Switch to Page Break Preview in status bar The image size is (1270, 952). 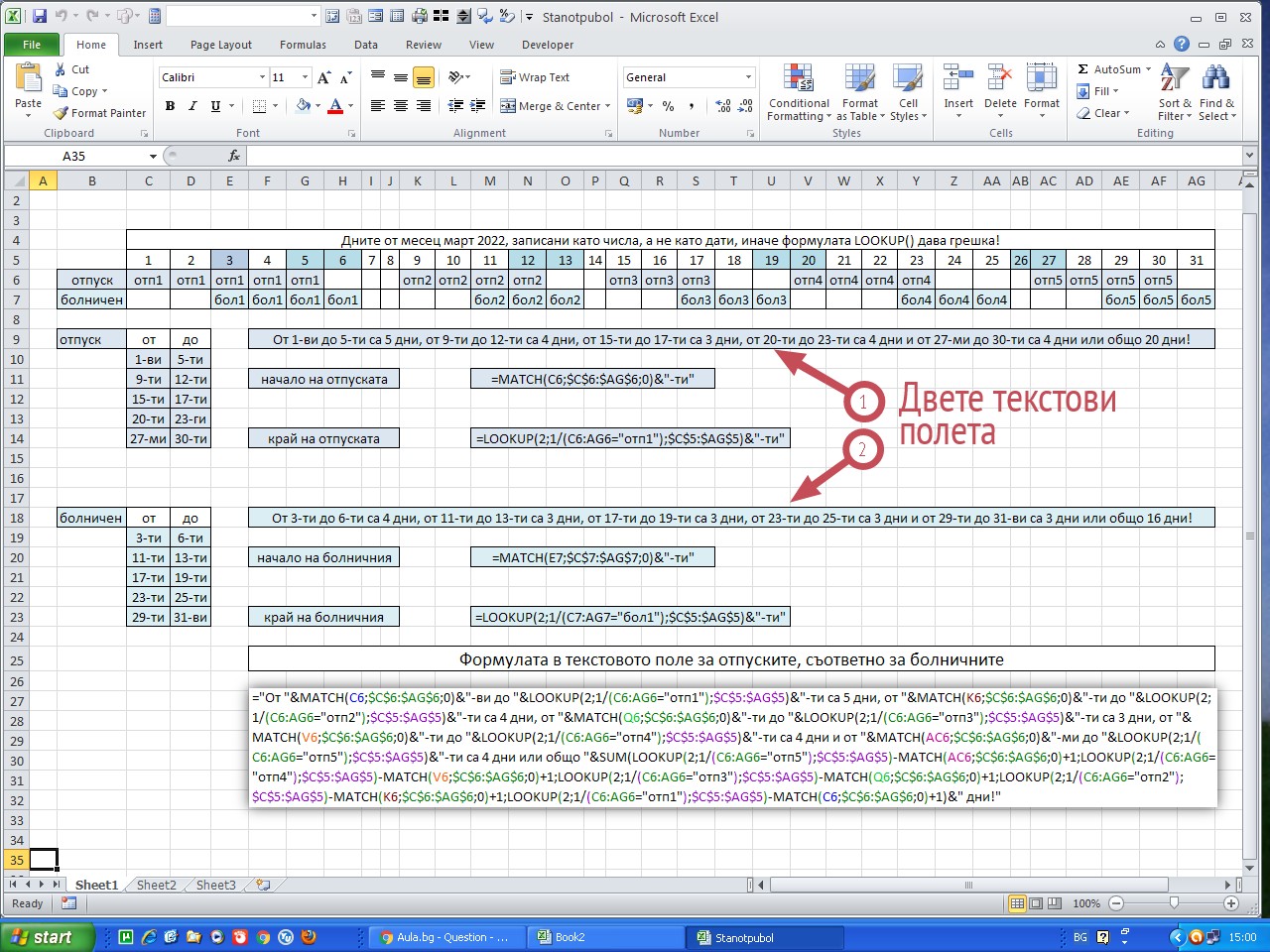[1054, 903]
